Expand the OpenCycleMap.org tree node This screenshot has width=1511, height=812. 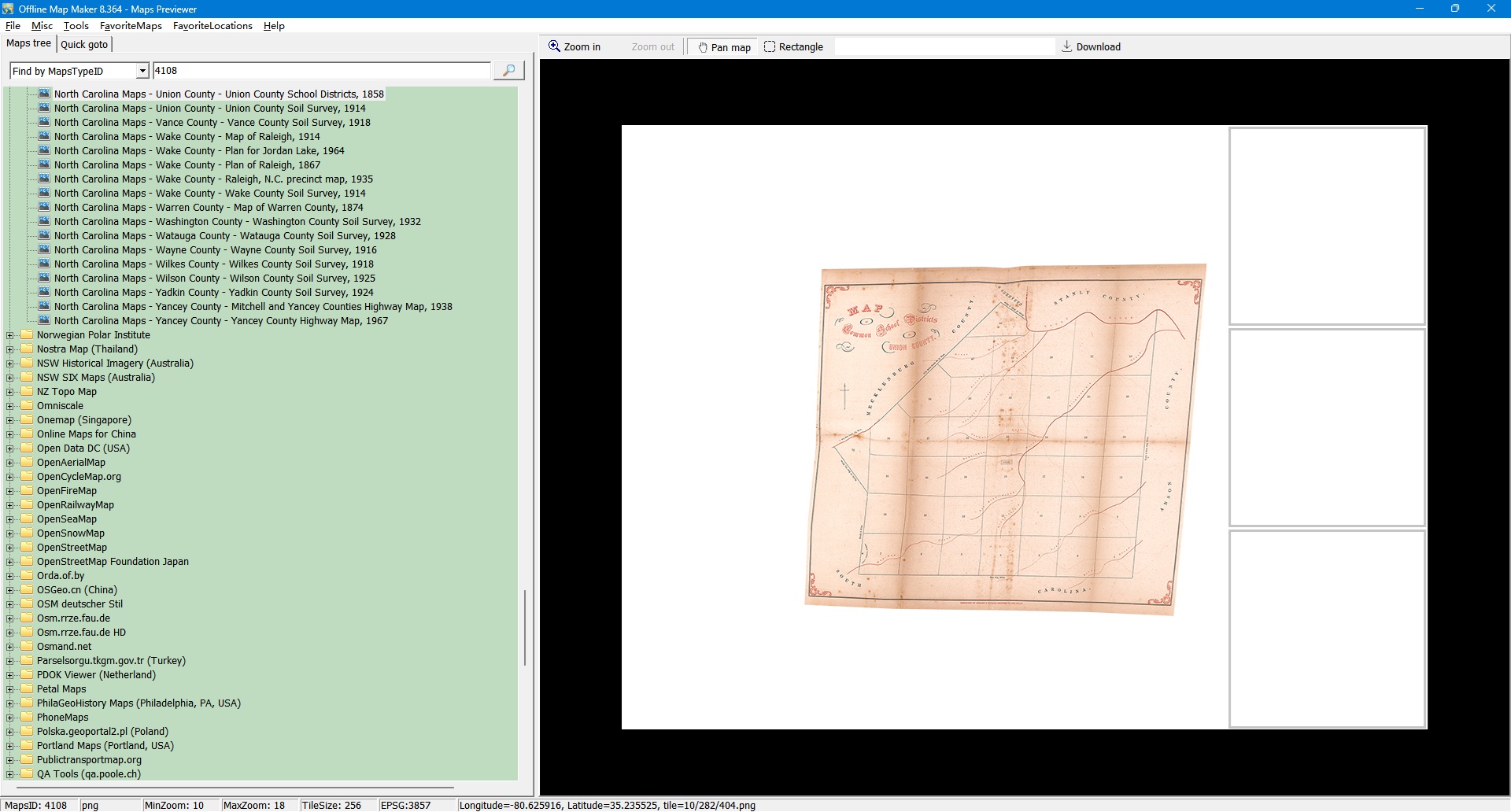pos(10,477)
